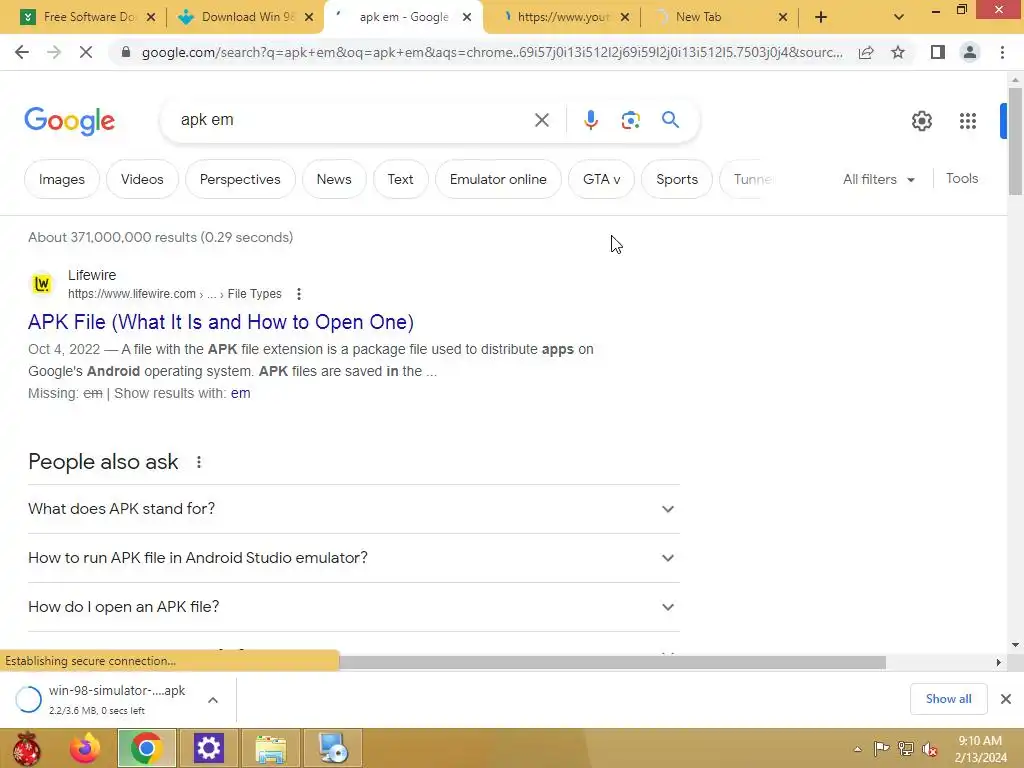Open the Lifewire result options menu
Screen dimensions: 1024x768
coord(298,294)
